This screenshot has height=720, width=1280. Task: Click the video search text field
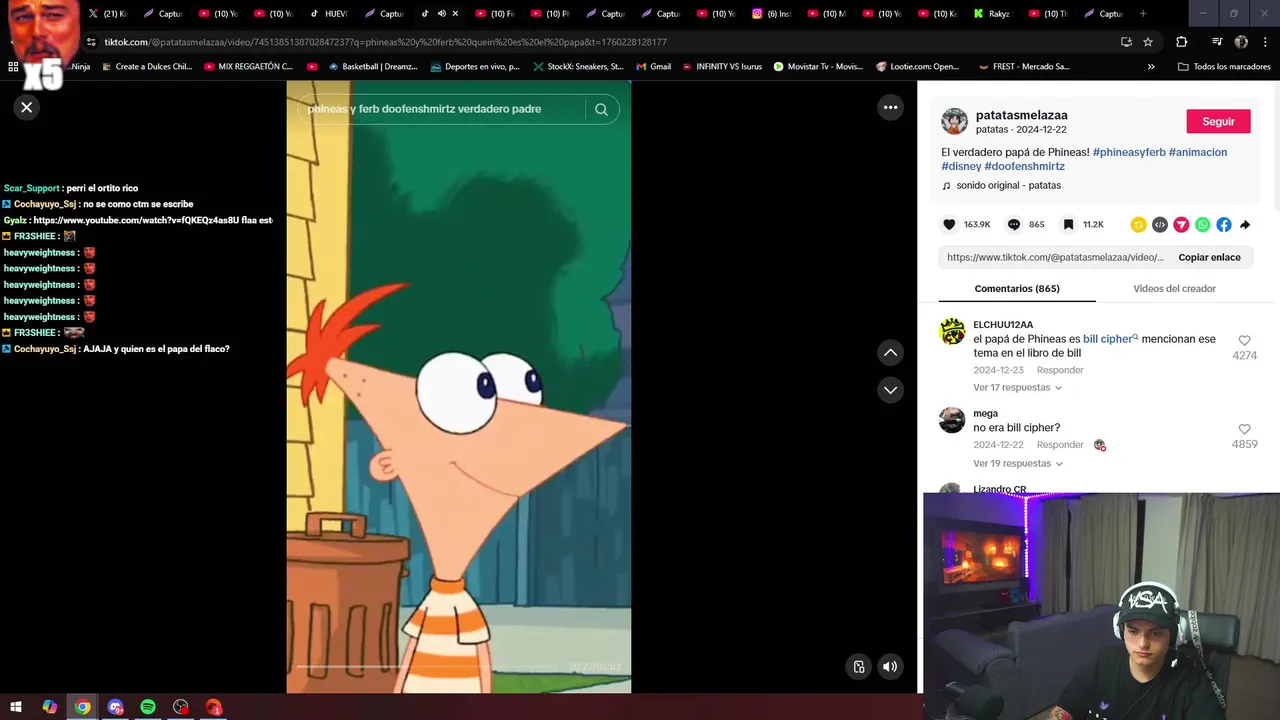pyautogui.click(x=443, y=109)
